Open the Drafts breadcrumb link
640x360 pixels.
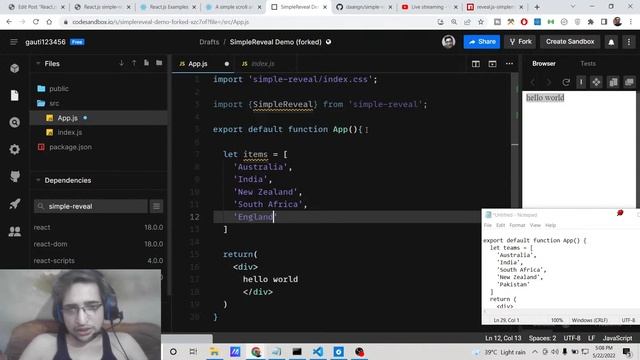click(209, 42)
